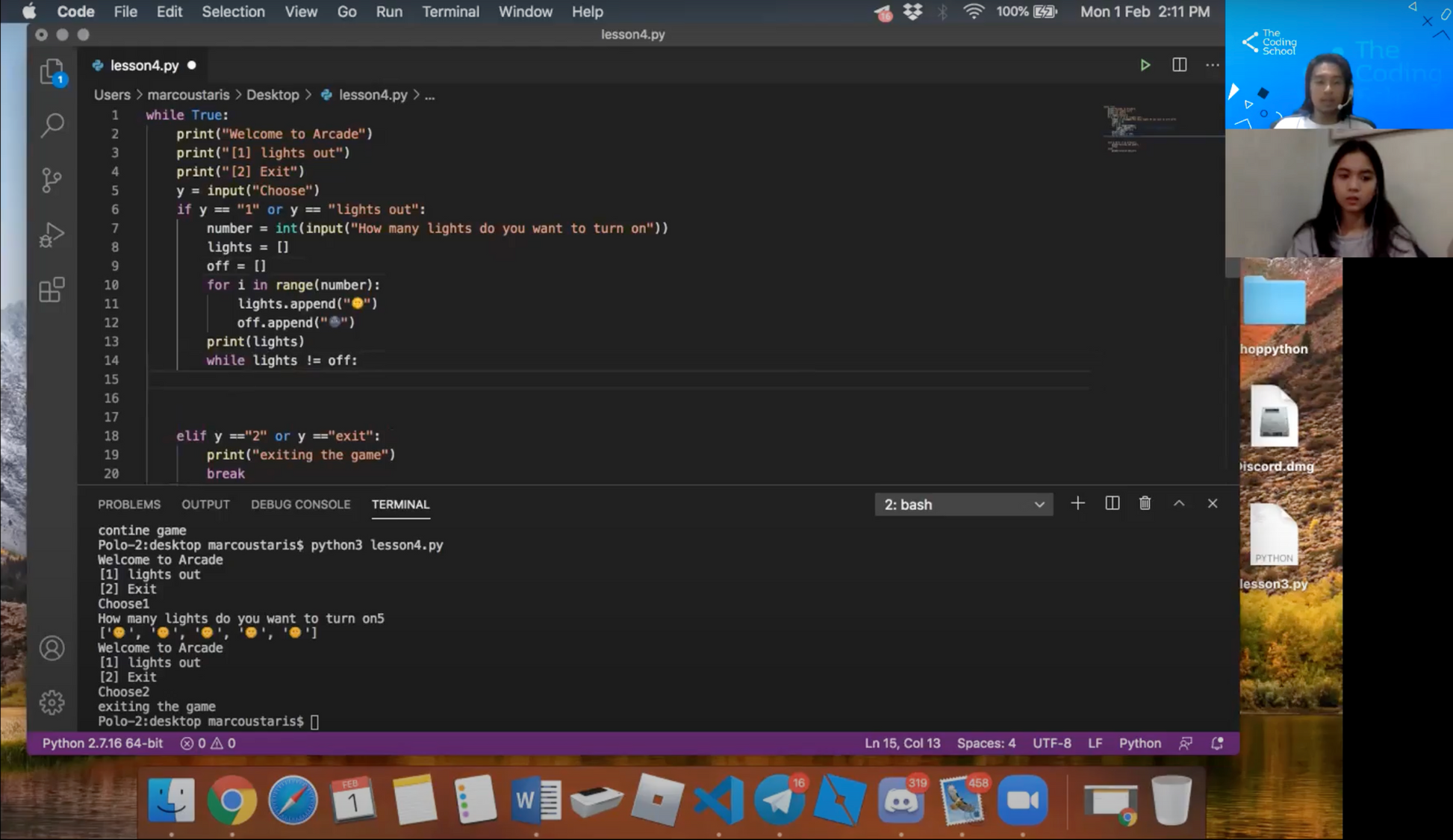Open the Run and Debug view
The width and height of the screenshot is (1453, 840).
coord(52,234)
